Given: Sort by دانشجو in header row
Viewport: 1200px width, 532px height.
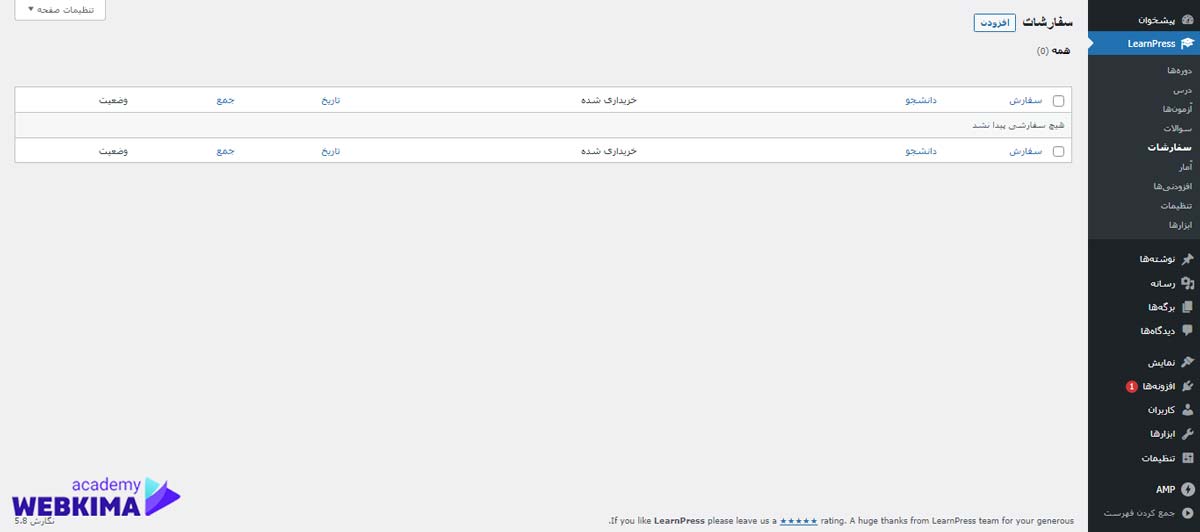Looking at the screenshot, I should [x=921, y=100].
